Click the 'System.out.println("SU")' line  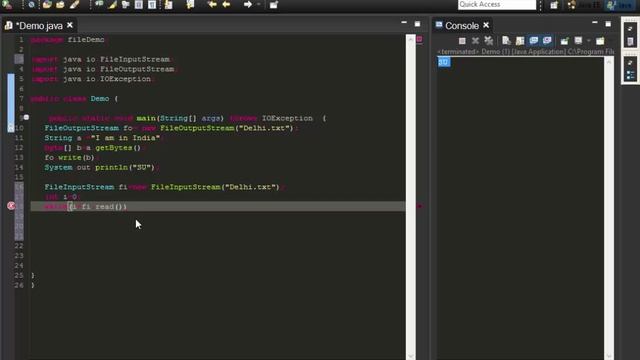(102, 167)
